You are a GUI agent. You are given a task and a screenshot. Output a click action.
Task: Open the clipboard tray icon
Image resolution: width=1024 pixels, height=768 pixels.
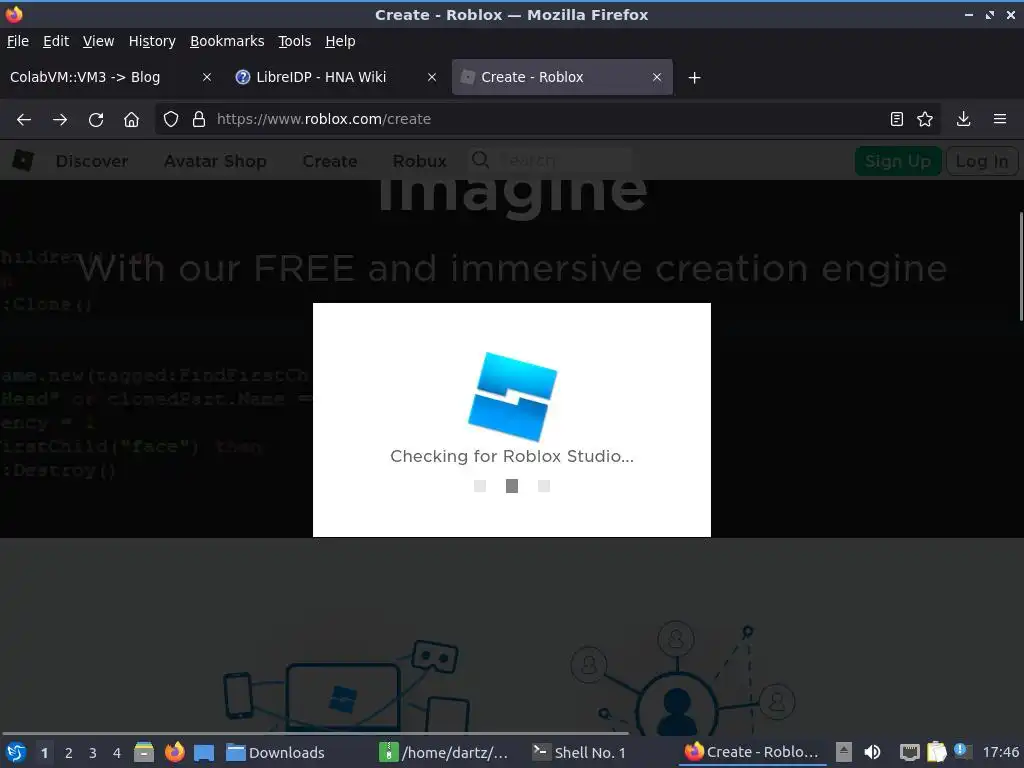click(936, 752)
